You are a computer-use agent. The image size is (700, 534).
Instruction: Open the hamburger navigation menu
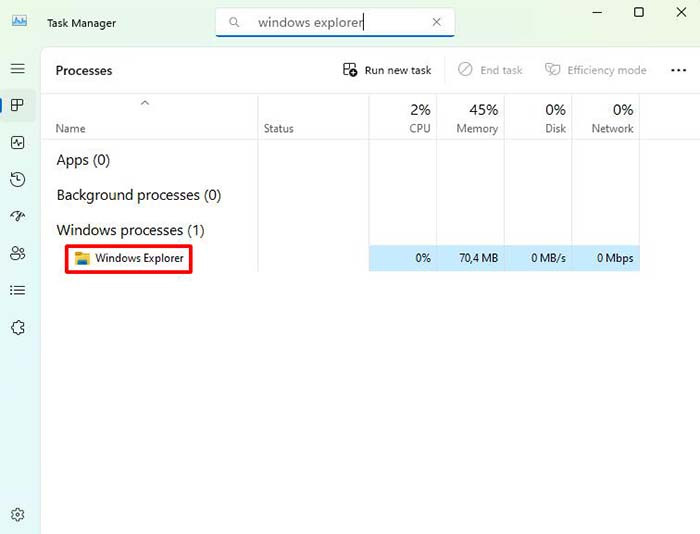(18, 69)
